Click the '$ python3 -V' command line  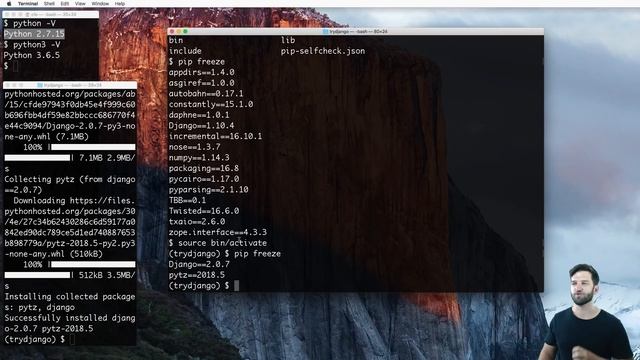pyautogui.click(x=32, y=44)
